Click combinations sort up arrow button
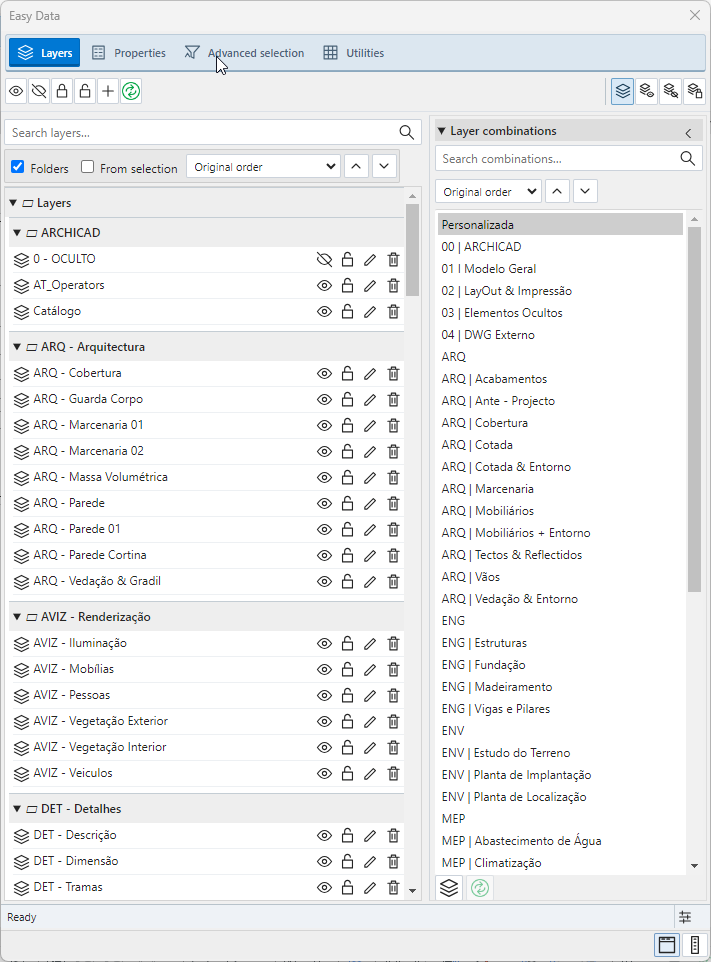The width and height of the screenshot is (711, 962). pos(557,191)
